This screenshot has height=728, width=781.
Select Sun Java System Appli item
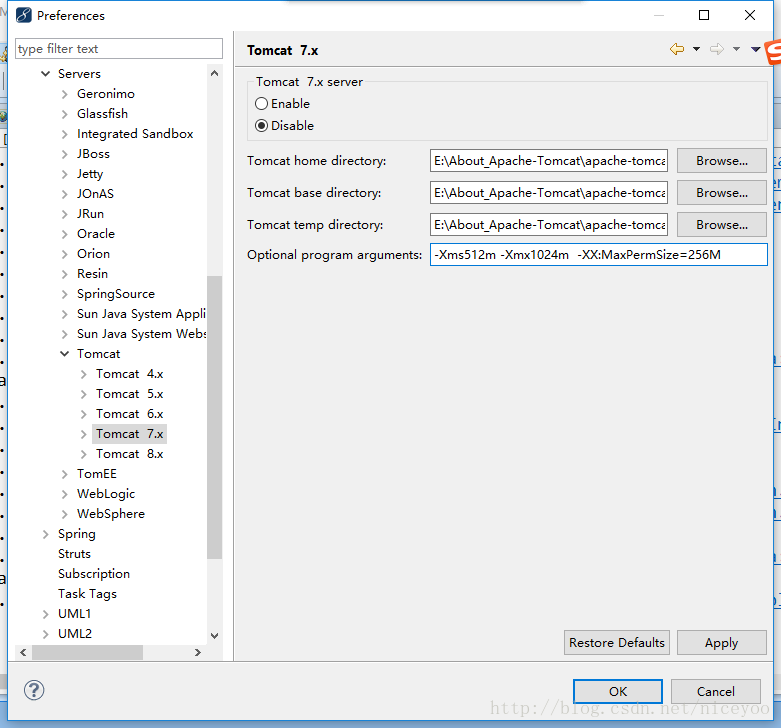coord(141,314)
